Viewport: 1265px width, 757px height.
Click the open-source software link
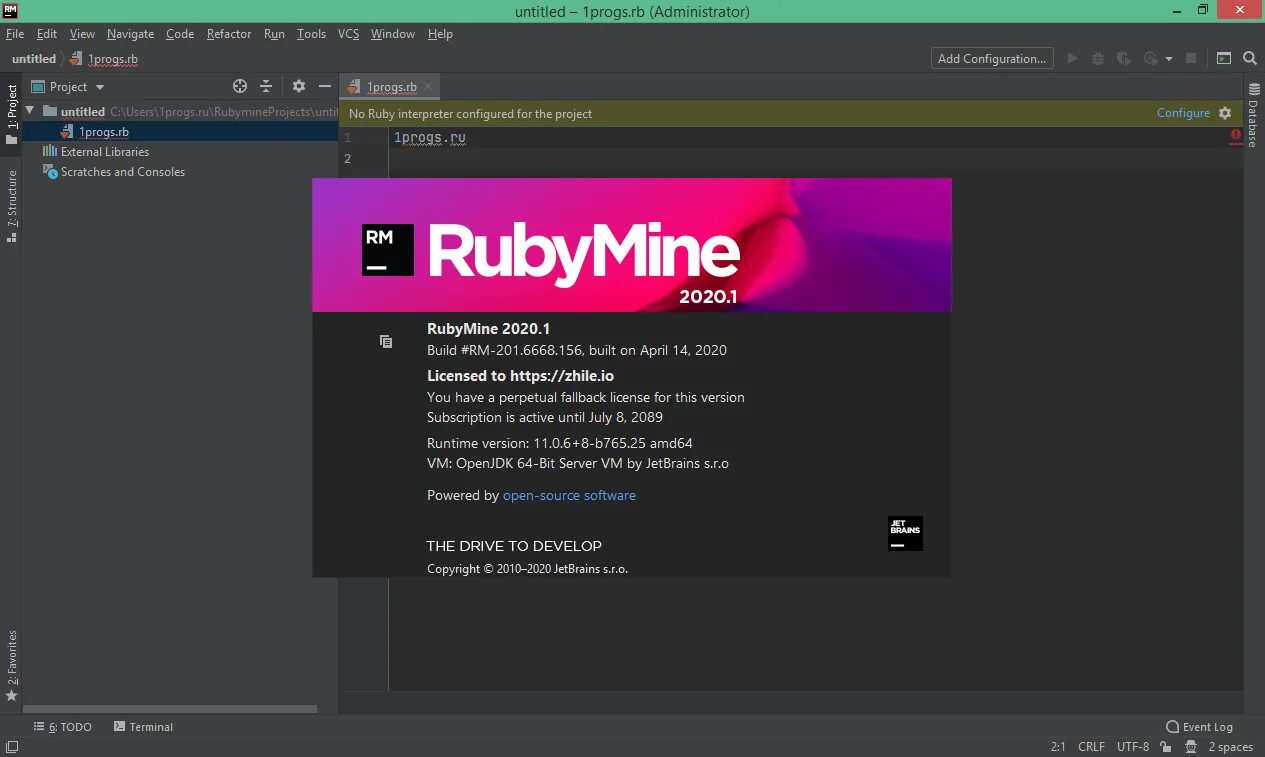(569, 495)
